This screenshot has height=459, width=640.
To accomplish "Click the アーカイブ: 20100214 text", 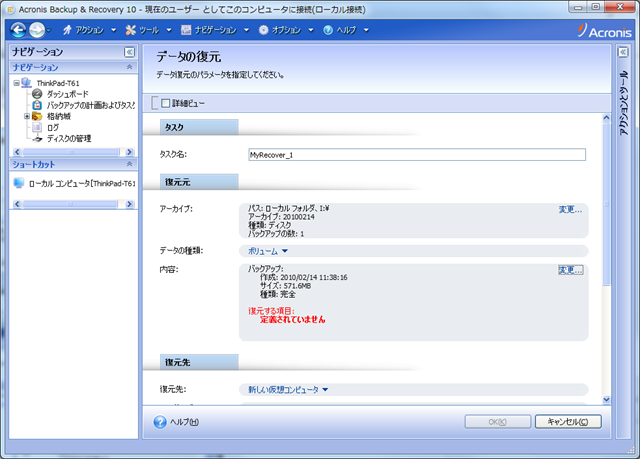I will pos(281,217).
